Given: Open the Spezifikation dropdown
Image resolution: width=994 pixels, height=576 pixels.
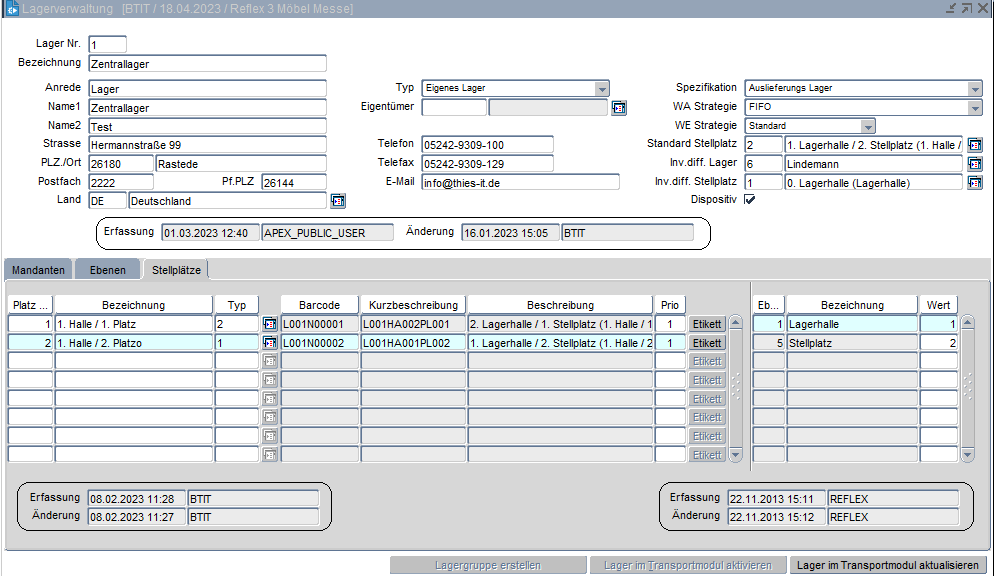Looking at the screenshot, I should click(974, 88).
